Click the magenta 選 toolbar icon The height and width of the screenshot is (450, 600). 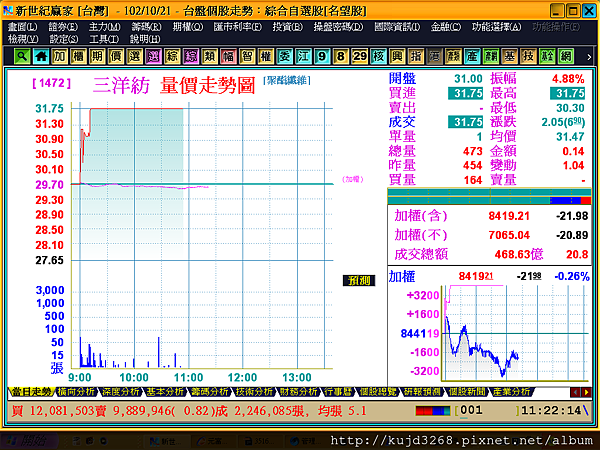[153, 57]
